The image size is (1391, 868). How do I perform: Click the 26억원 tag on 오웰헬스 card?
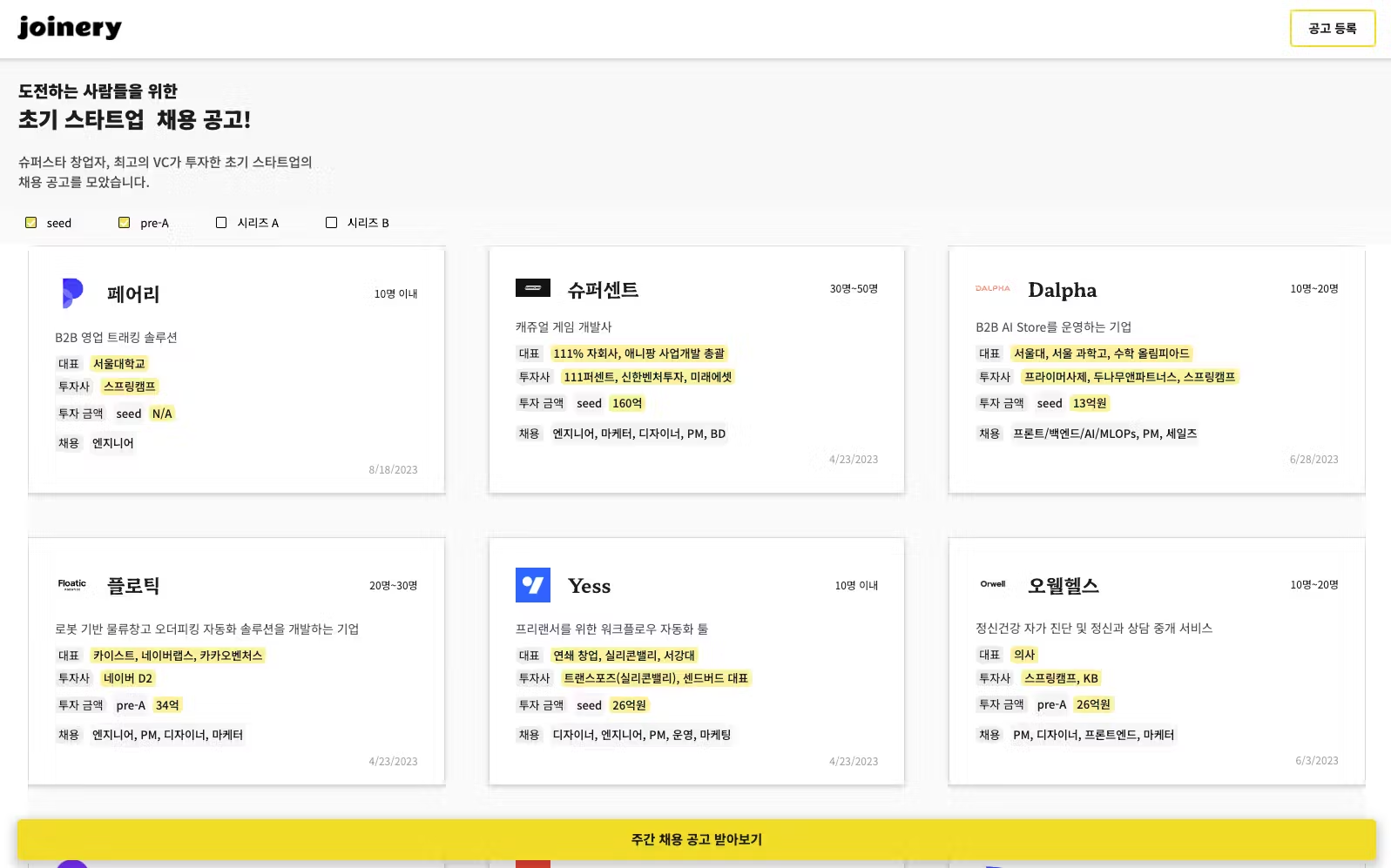click(1093, 704)
